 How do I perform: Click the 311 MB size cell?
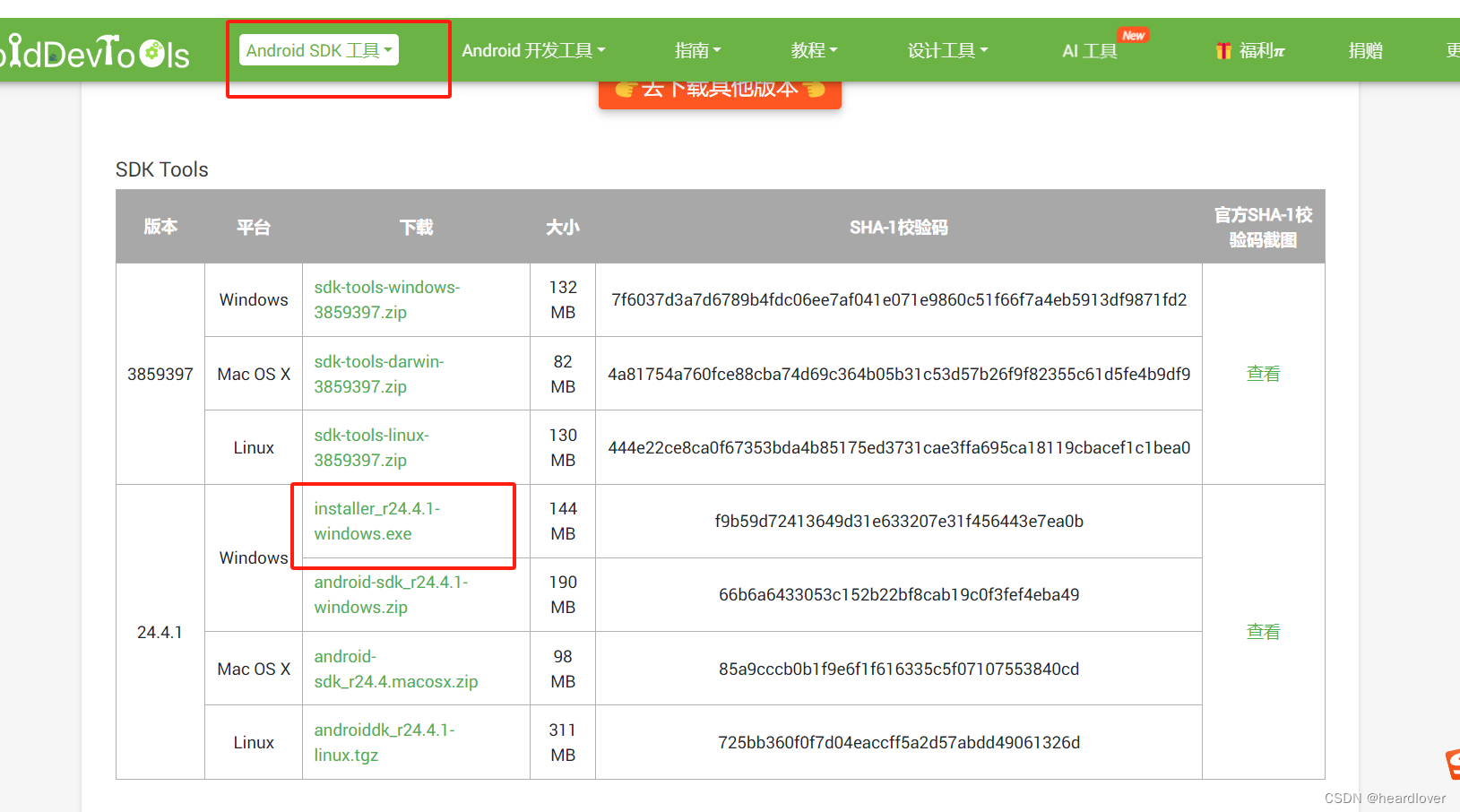pyautogui.click(x=563, y=742)
